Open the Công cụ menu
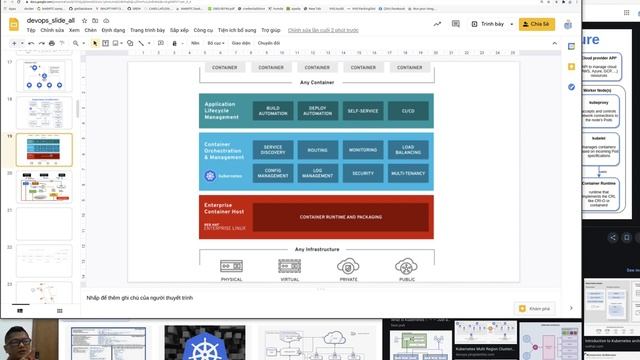Viewport: 640px width, 360px height. 203,30
